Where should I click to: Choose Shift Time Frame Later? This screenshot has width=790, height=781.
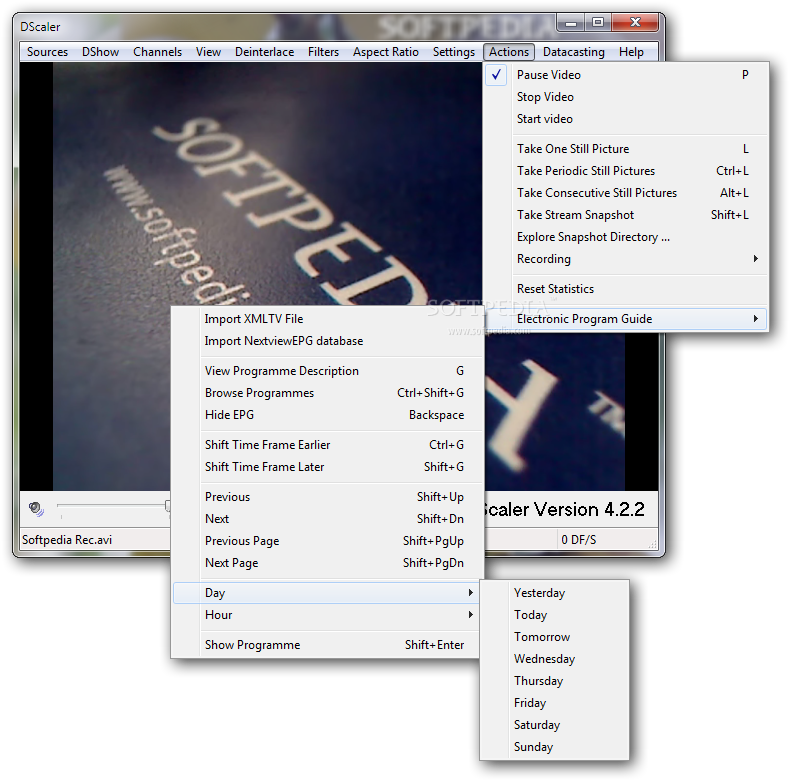pyautogui.click(x=326, y=467)
